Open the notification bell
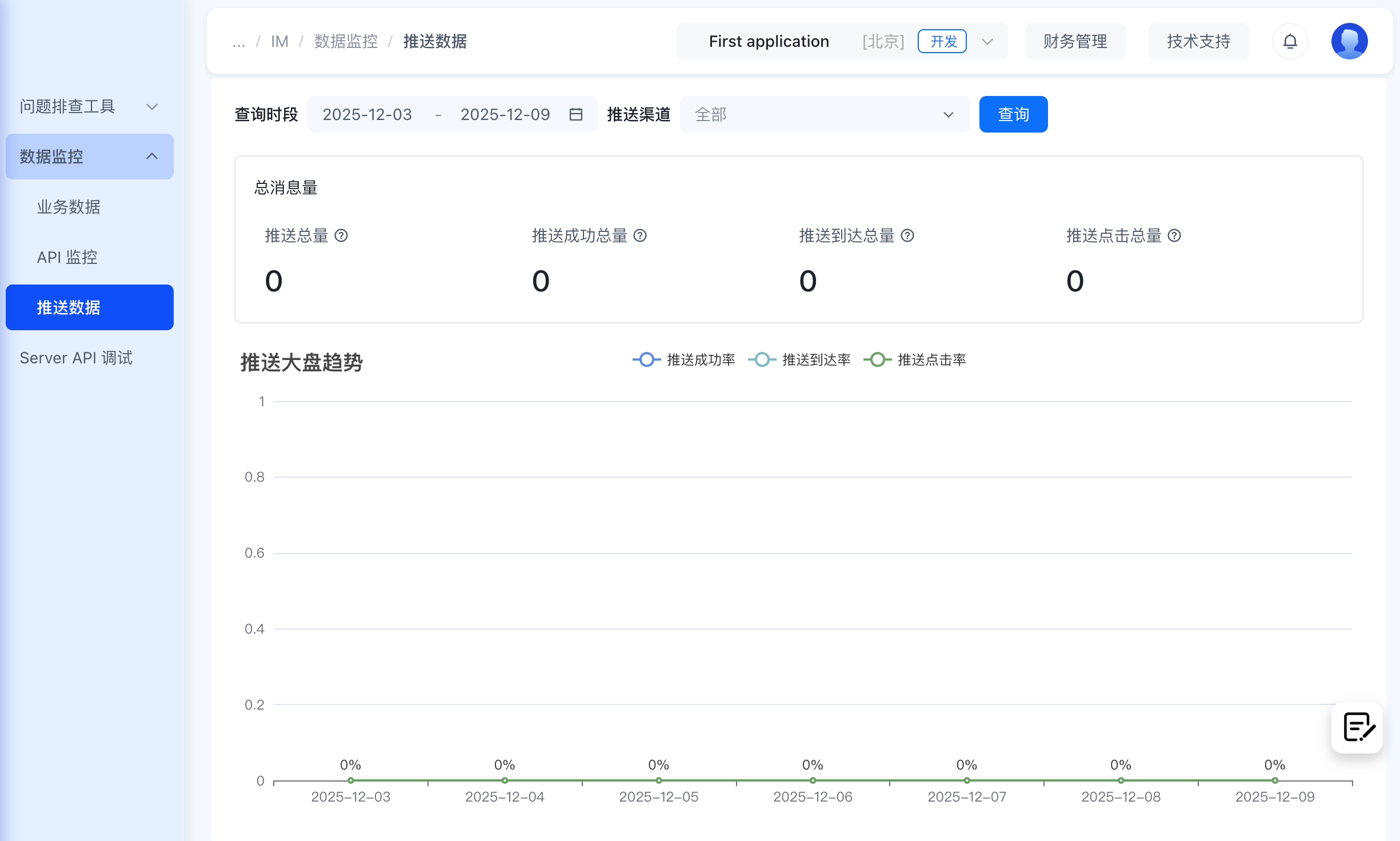Screen dimensions: 1400x841 (x=1290, y=41)
